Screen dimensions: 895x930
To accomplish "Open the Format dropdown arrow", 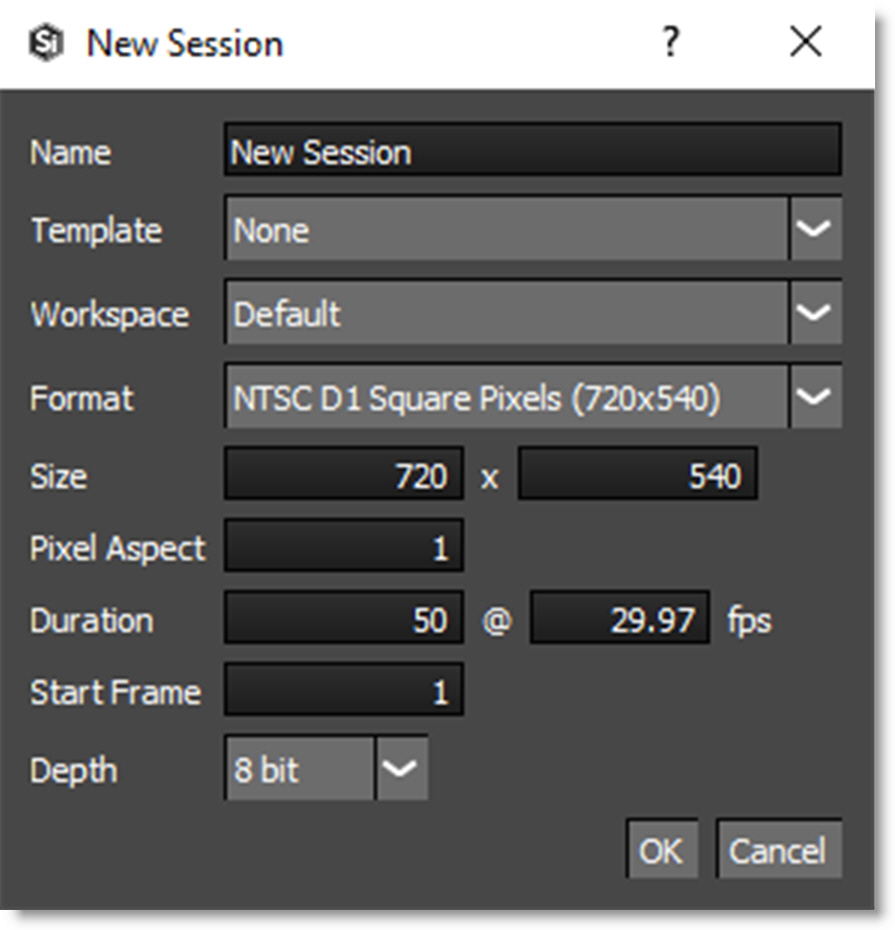I will pos(816,398).
